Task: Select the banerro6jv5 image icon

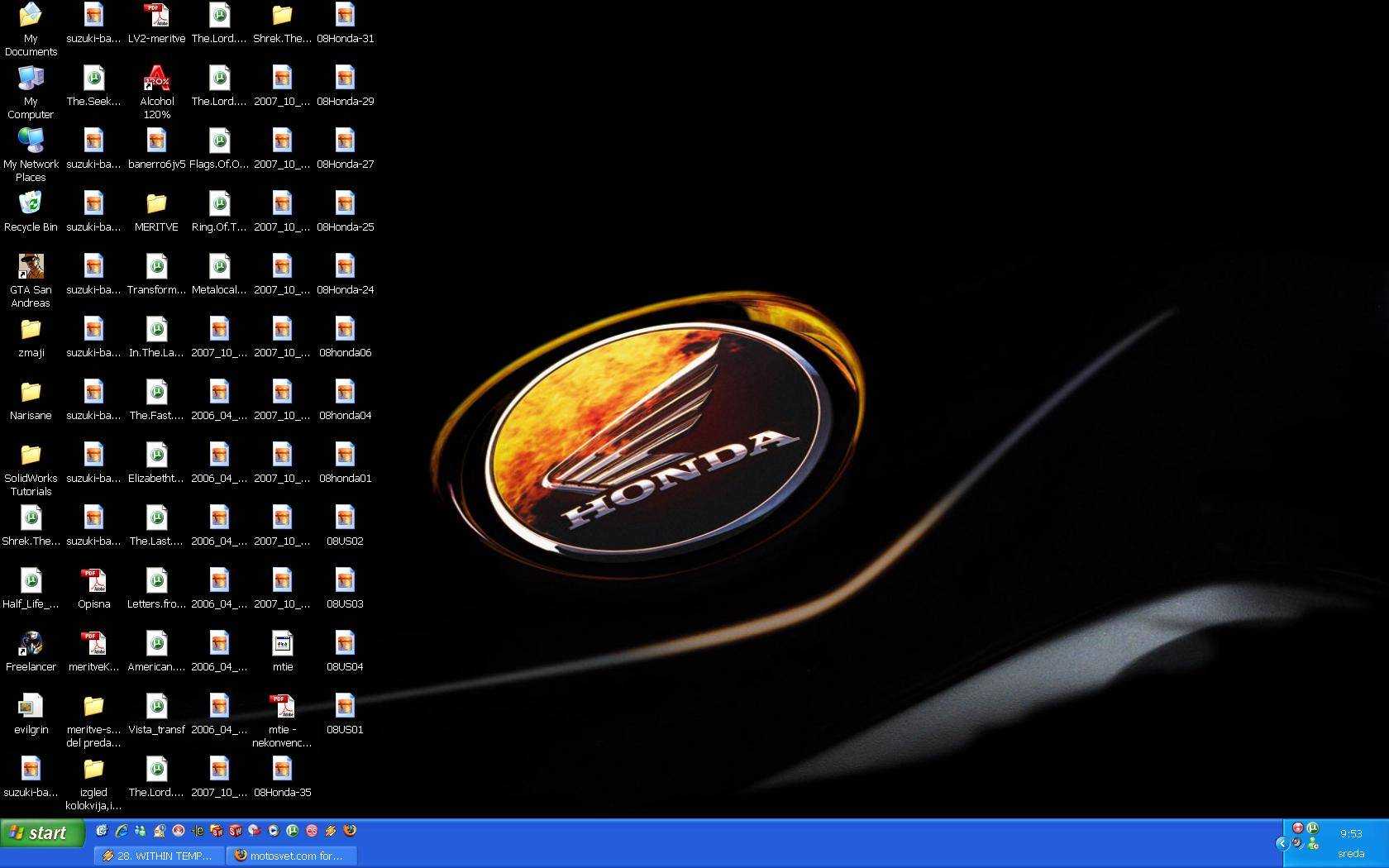Action: tap(156, 149)
